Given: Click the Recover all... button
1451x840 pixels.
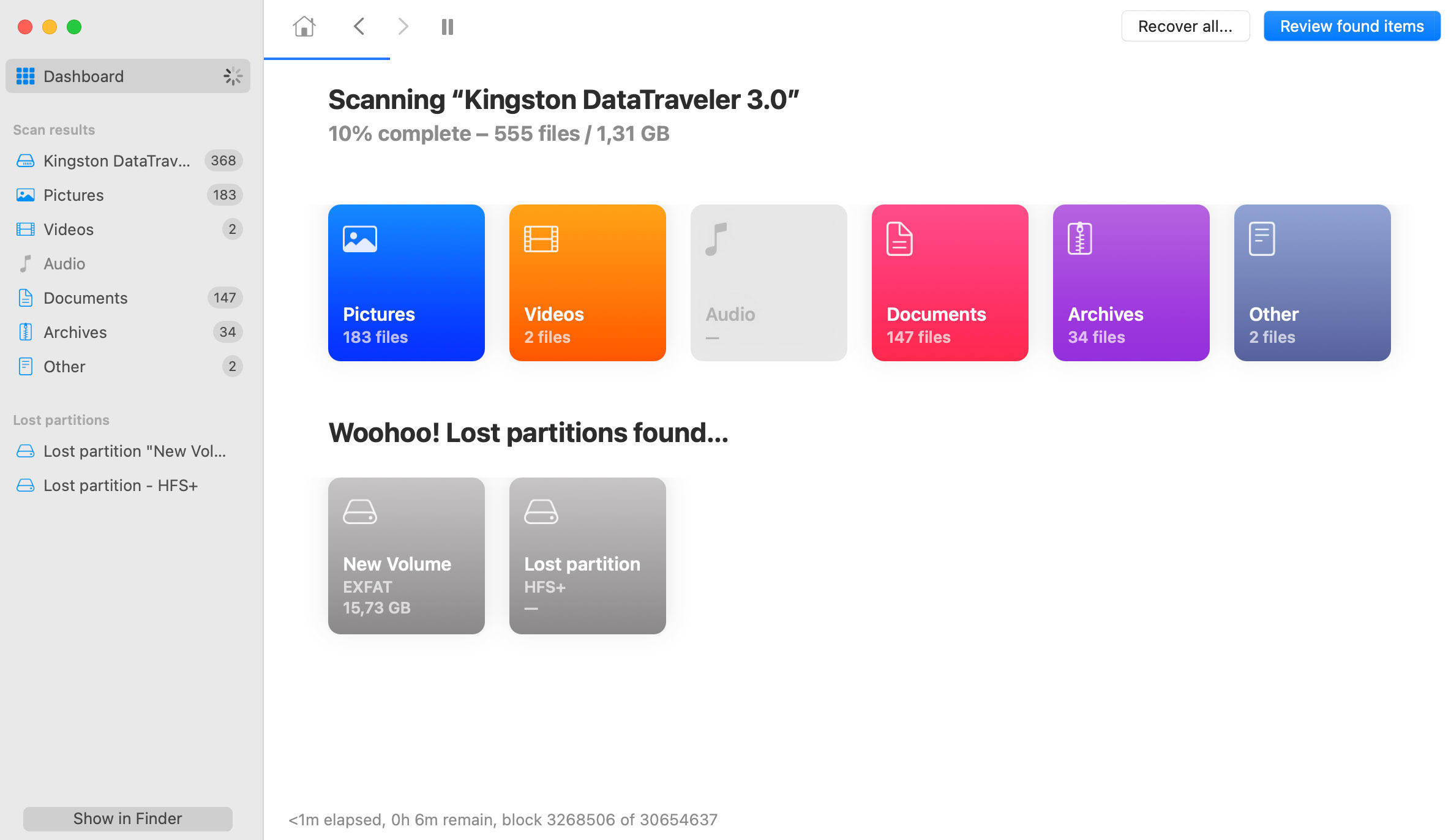Looking at the screenshot, I should coord(1185,26).
